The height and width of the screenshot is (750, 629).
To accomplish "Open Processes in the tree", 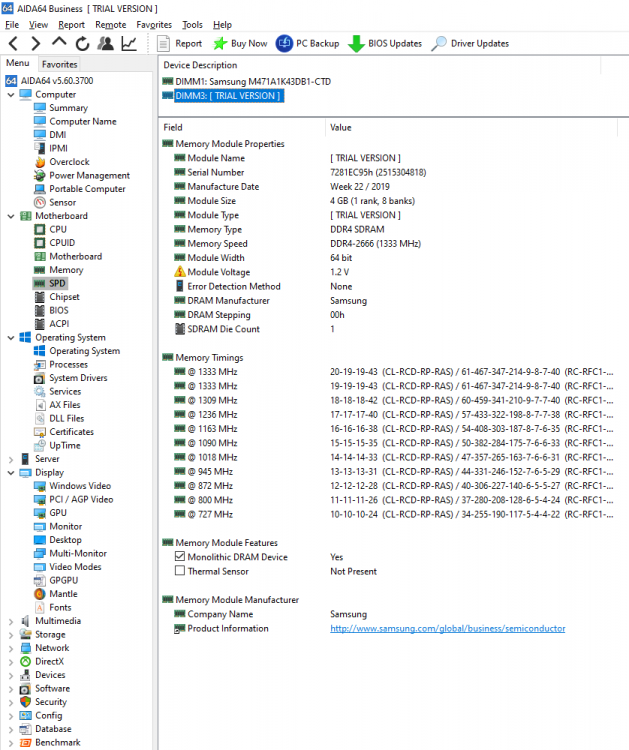I will click(61, 364).
